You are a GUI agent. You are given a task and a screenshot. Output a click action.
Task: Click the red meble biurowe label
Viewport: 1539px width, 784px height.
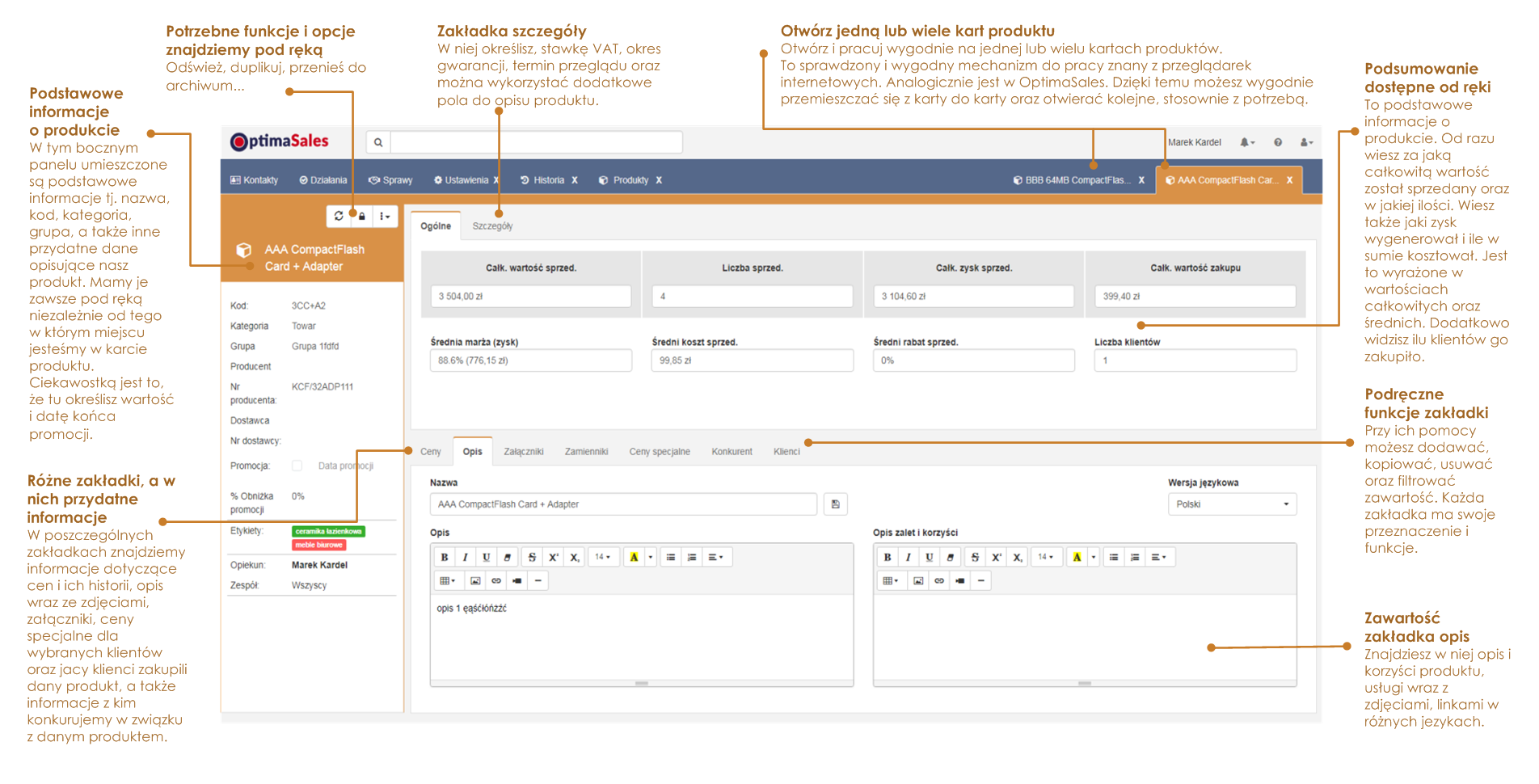tap(319, 545)
